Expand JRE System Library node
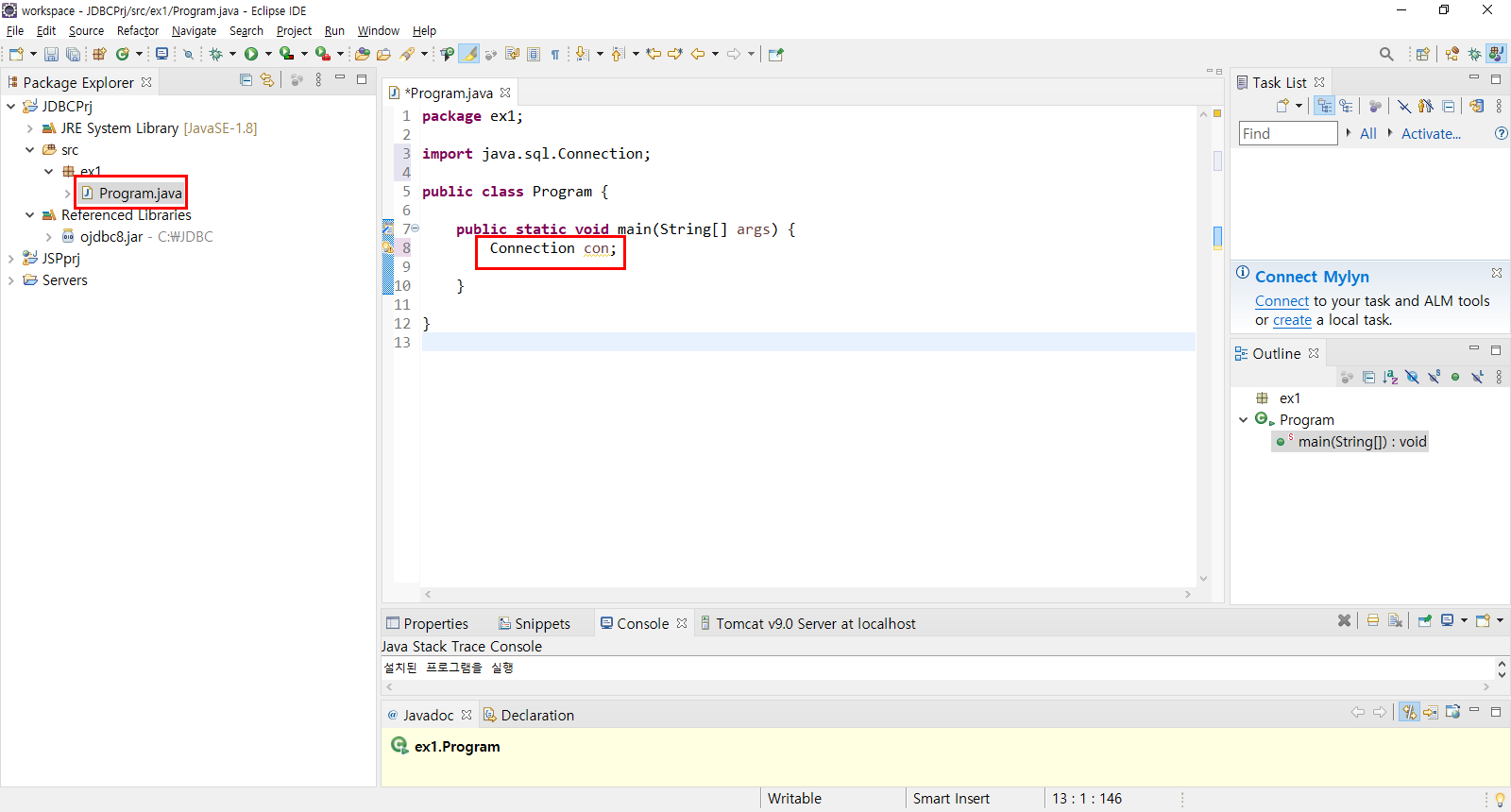 click(x=30, y=128)
